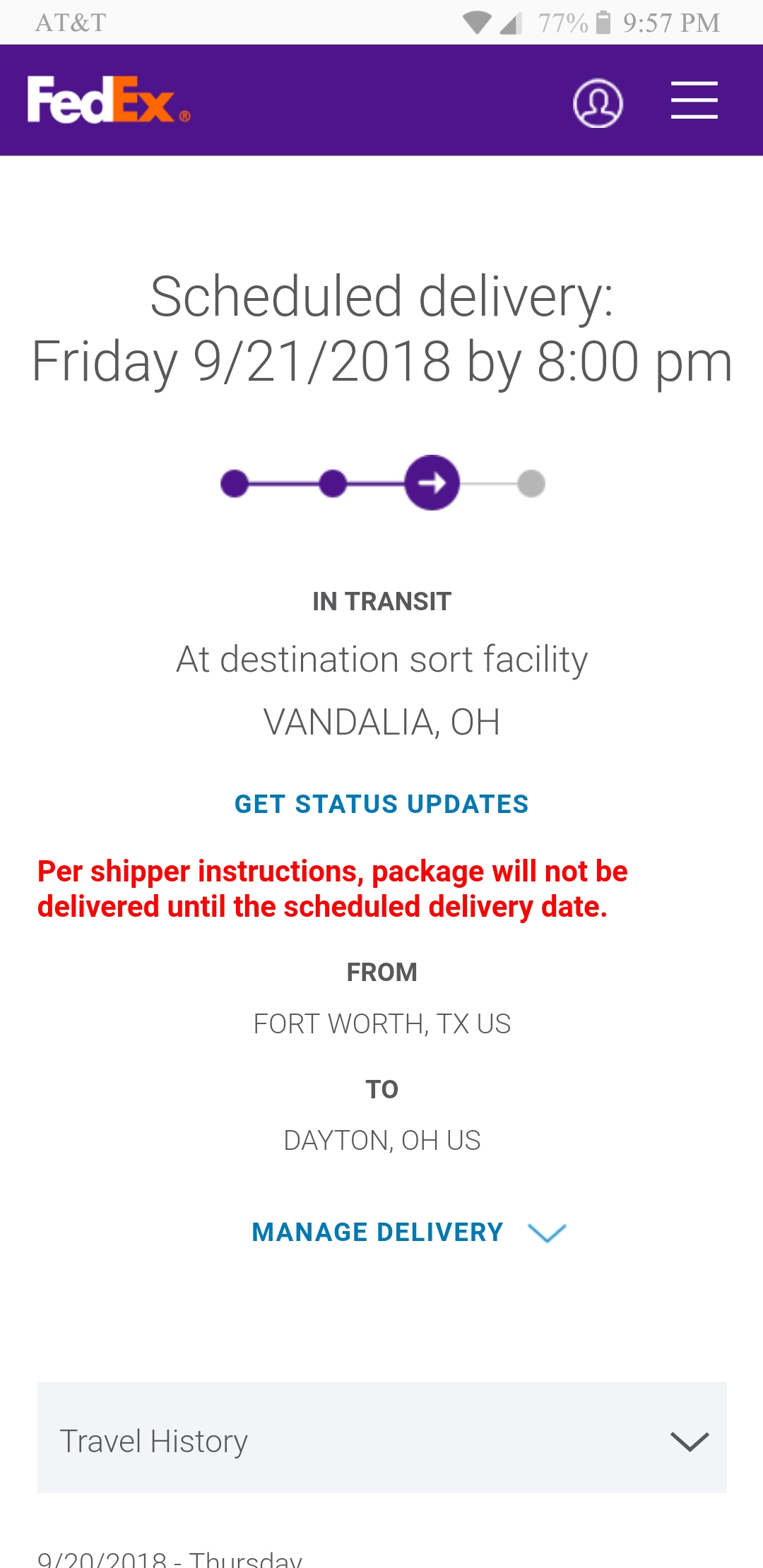Open the user account profile icon

tap(598, 103)
